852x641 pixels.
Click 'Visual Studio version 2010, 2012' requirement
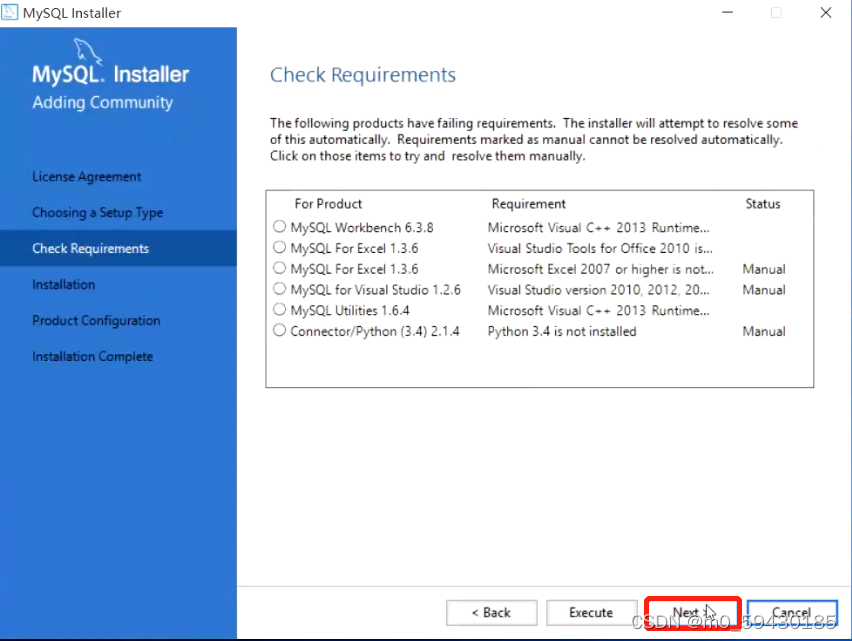598,290
